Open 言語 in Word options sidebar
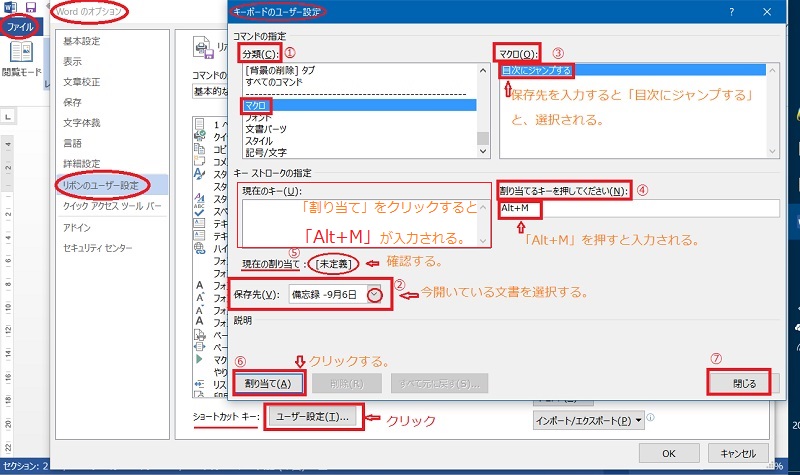Screen dimensions: 800x475 pyautogui.click(x=72, y=143)
